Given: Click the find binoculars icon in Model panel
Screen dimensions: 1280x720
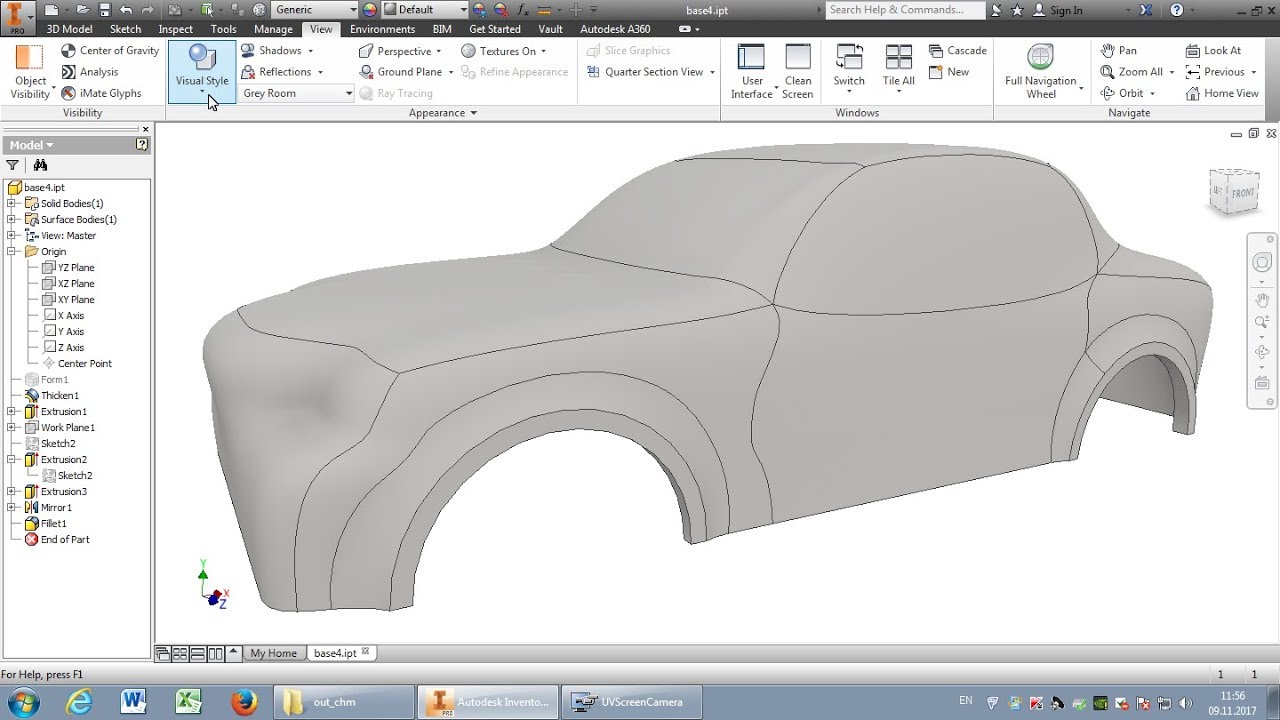Looking at the screenshot, I should pyautogui.click(x=40, y=165).
